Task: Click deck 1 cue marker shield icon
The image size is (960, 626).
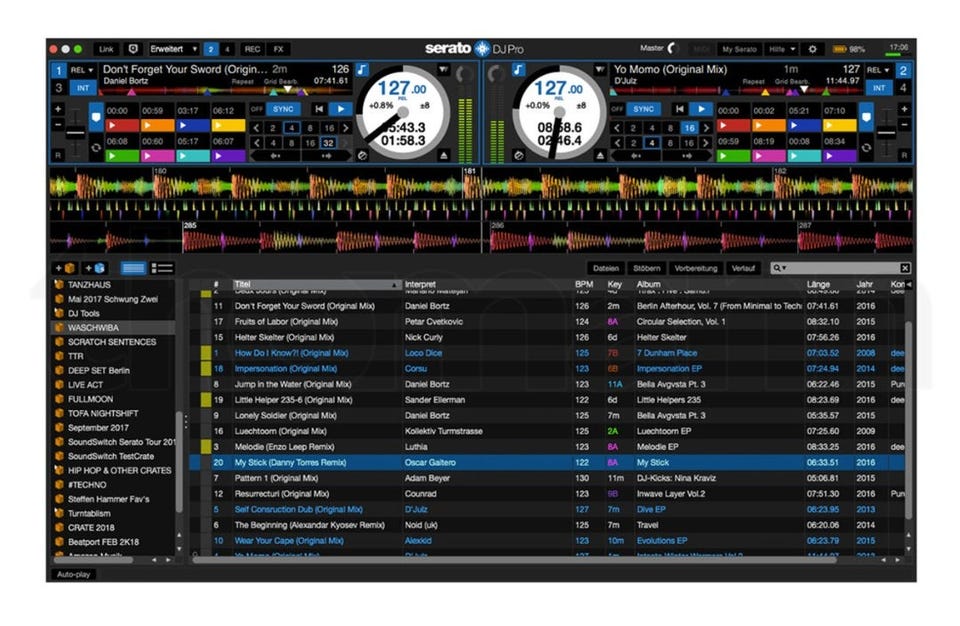Action: 96,117
